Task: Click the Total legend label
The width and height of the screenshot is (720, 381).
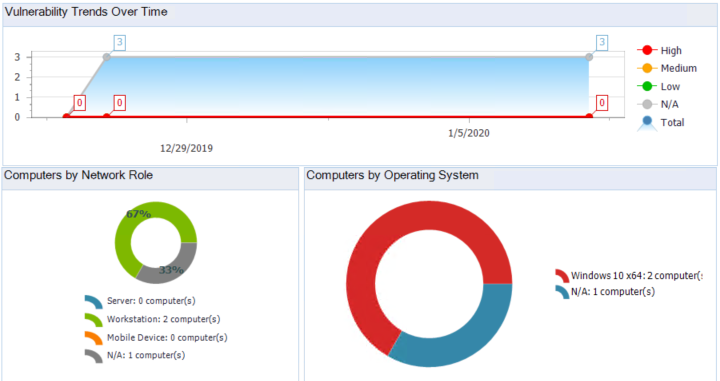Action: [672, 123]
